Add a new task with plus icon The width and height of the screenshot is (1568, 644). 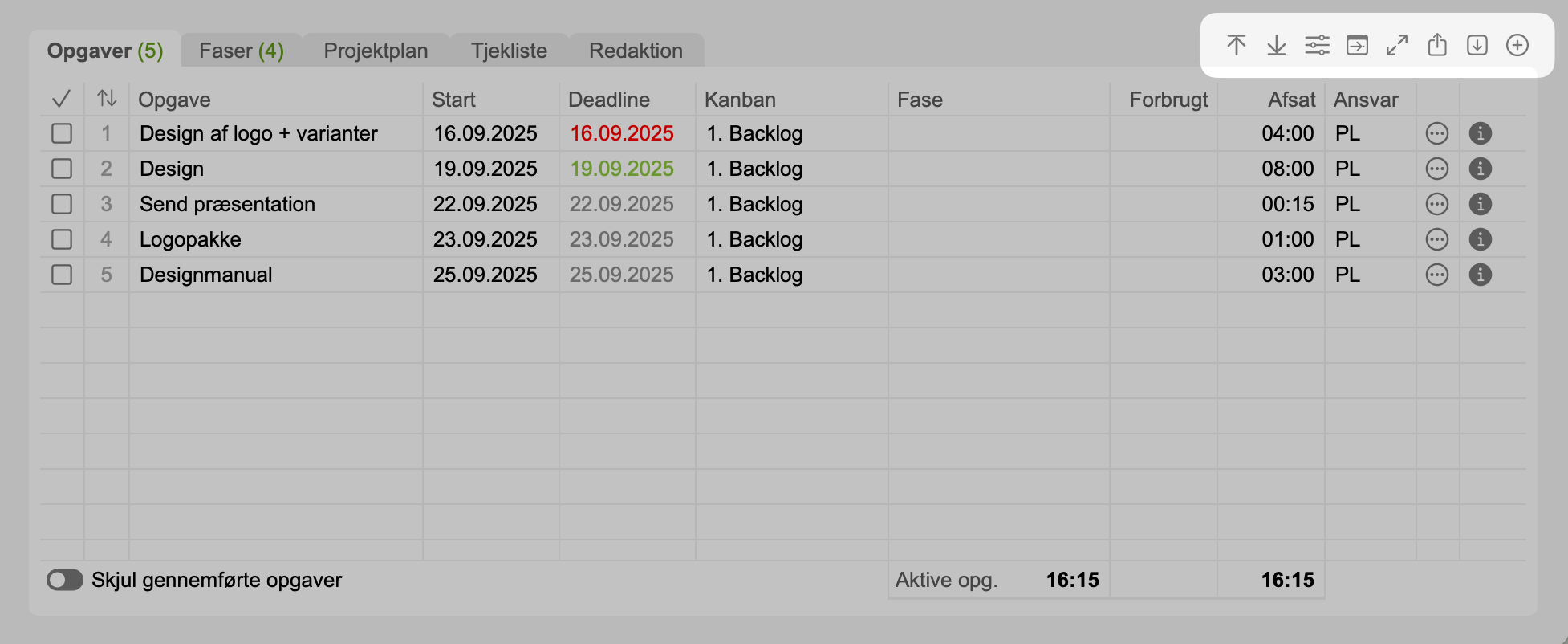1517,45
